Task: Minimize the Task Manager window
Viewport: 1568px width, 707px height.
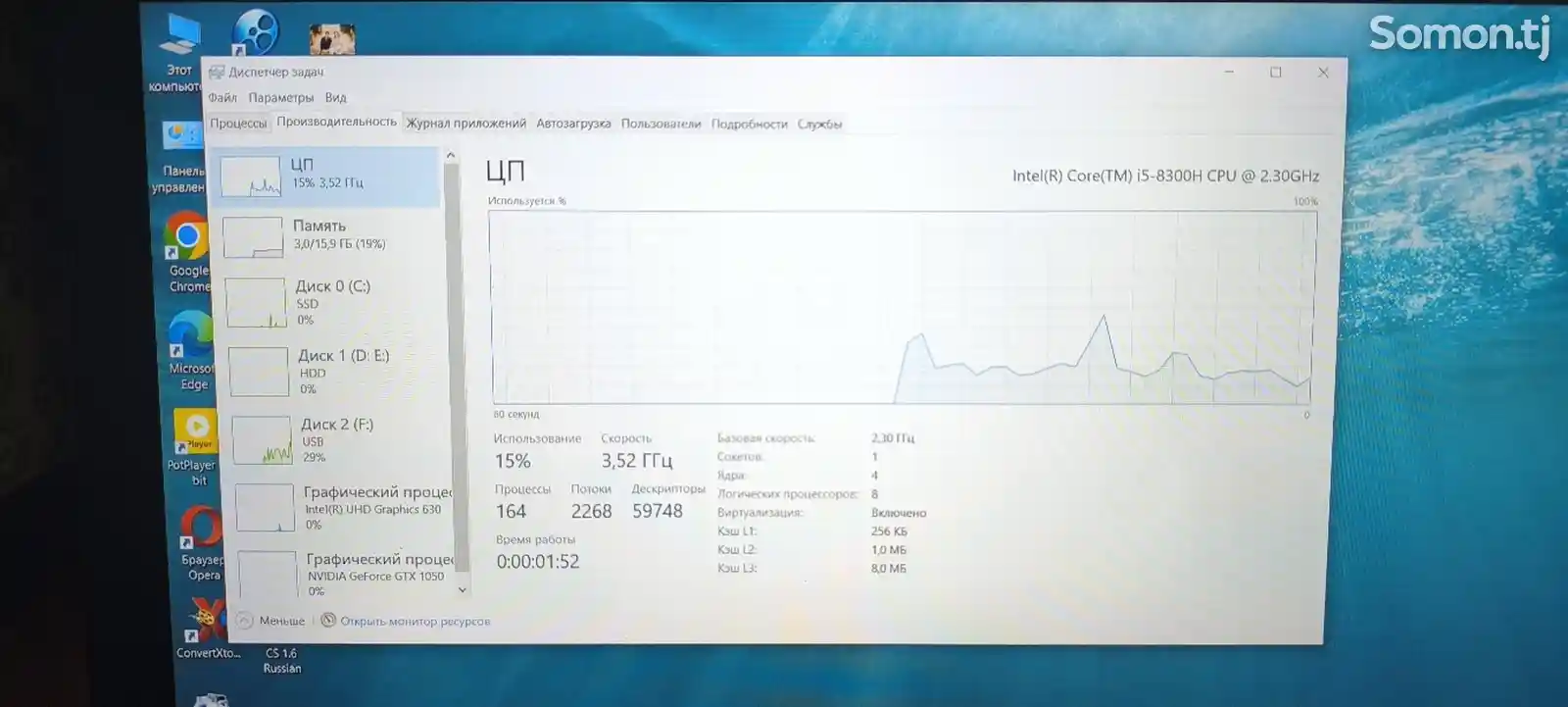Action: 1229,72
